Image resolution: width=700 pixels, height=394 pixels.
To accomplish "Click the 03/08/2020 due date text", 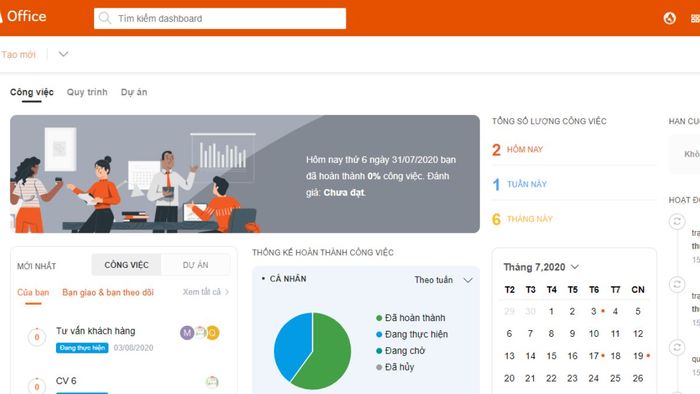I will click(x=133, y=348).
